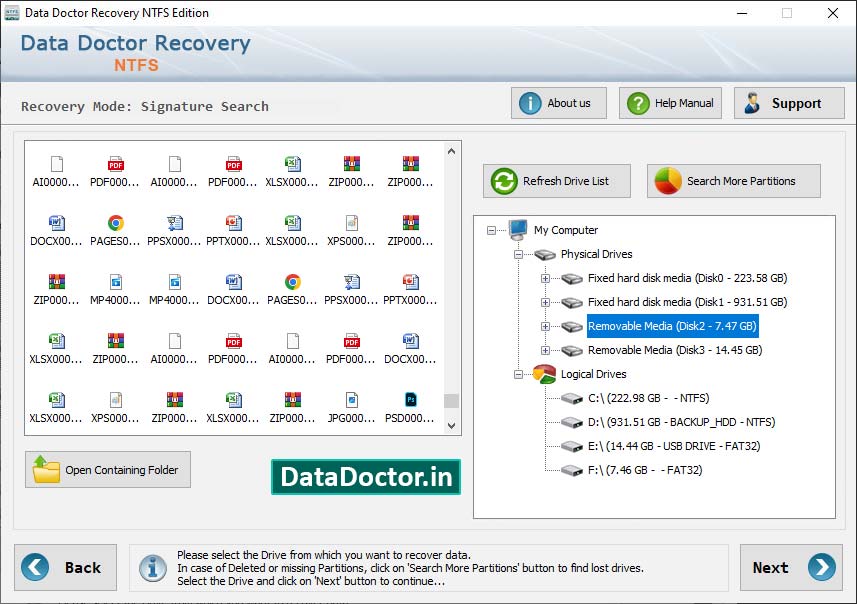Click the Next button

(791, 567)
